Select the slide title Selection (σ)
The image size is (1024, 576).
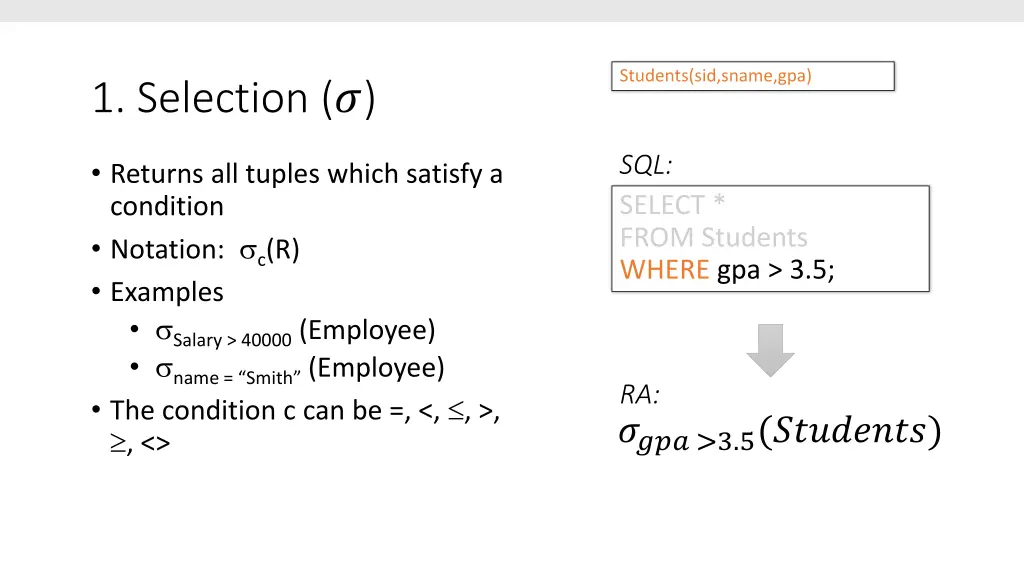point(234,99)
